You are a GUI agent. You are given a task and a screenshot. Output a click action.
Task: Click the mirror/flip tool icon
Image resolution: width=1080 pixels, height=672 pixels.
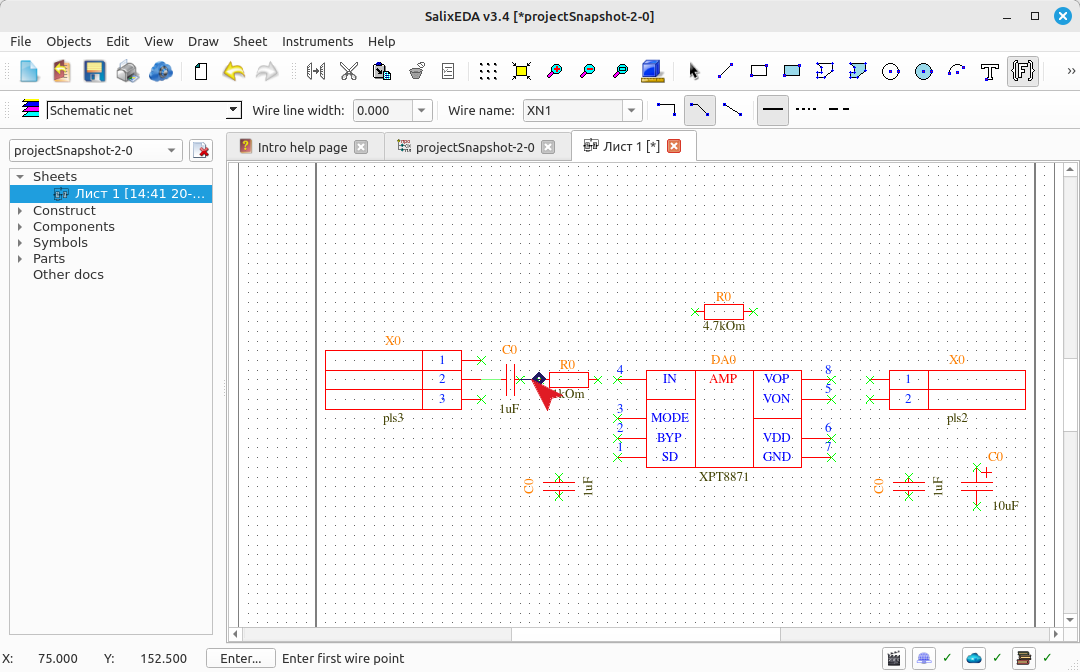[x=315, y=72]
